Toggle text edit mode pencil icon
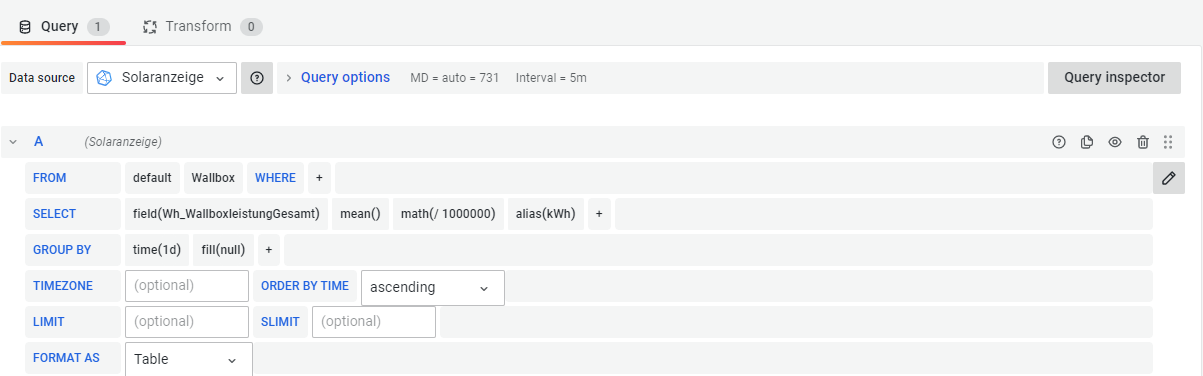The height and width of the screenshot is (376, 1203). click(1169, 178)
